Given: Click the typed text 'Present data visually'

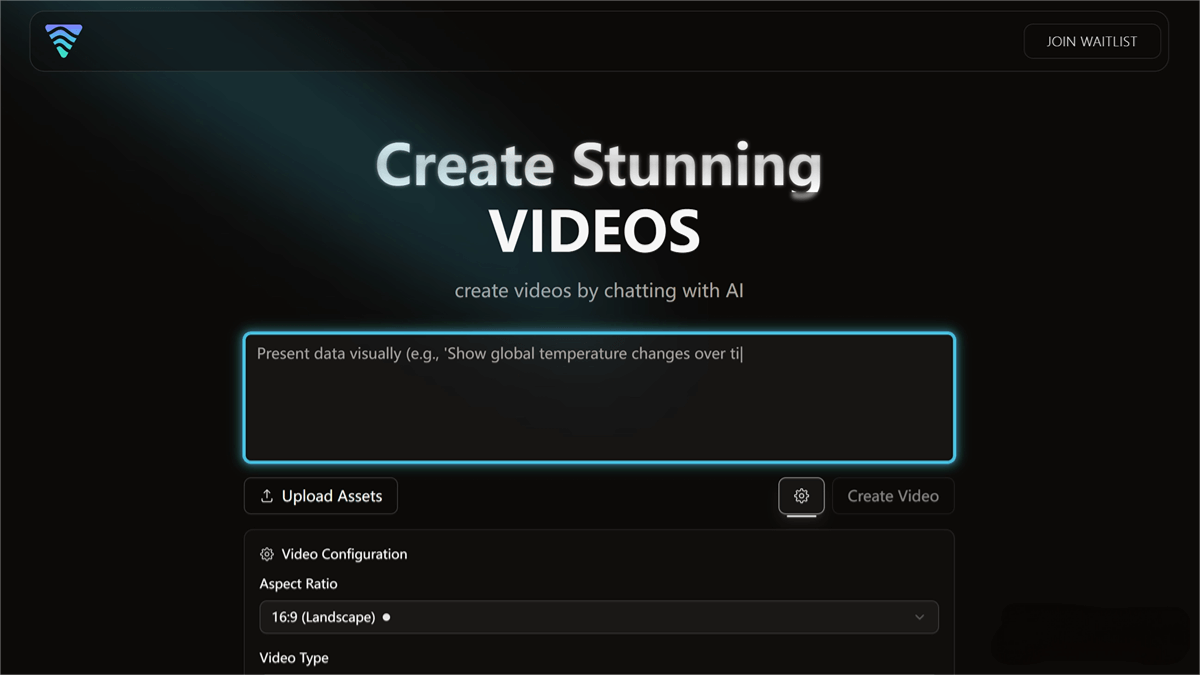Looking at the screenshot, I should 328,354.
